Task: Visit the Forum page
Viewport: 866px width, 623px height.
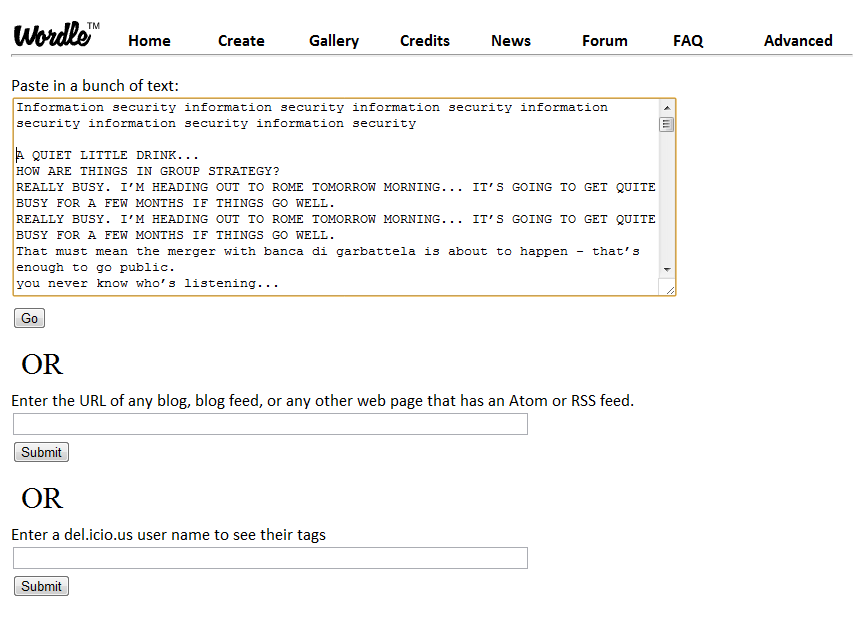Action: [605, 41]
